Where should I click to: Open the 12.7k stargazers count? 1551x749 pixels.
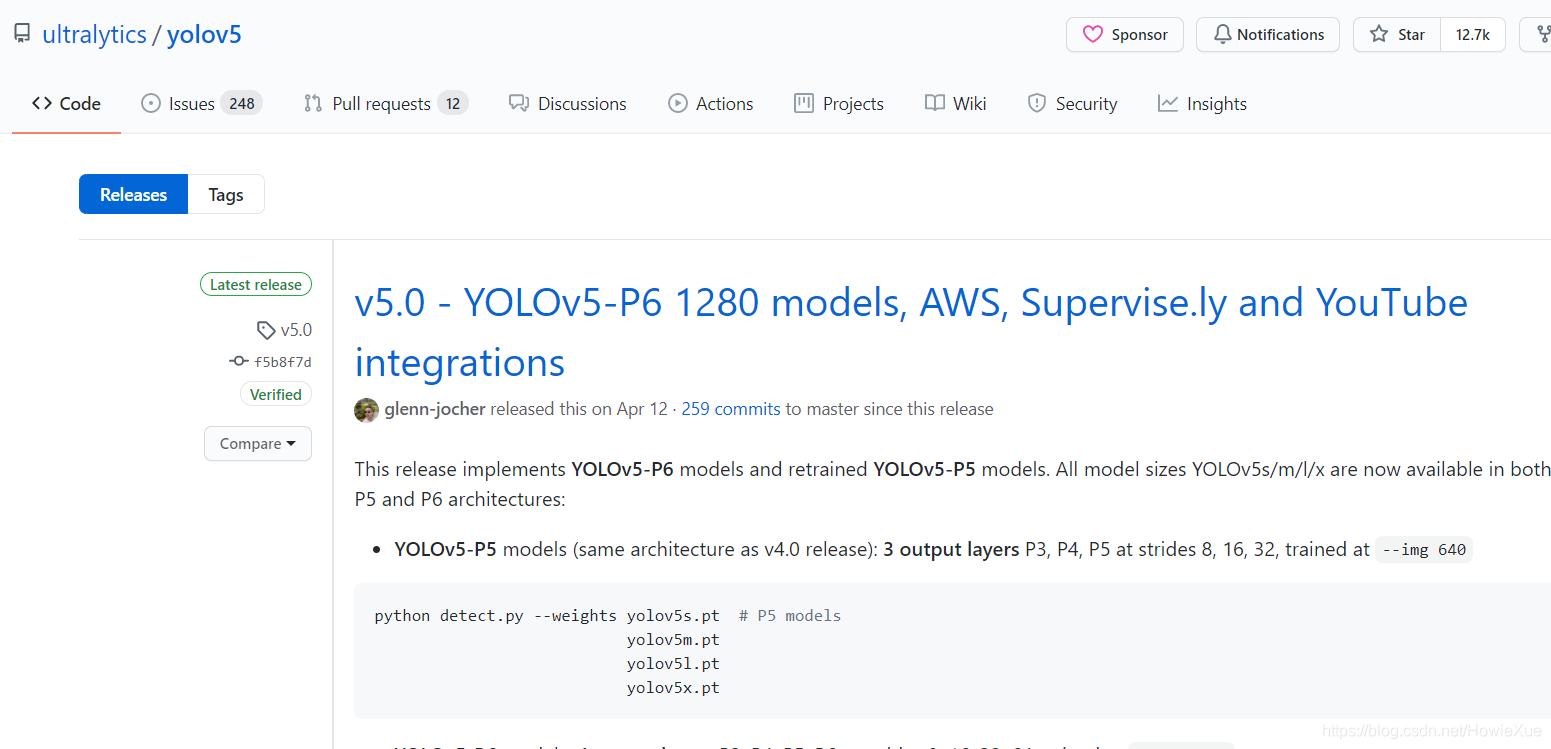point(1472,34)
